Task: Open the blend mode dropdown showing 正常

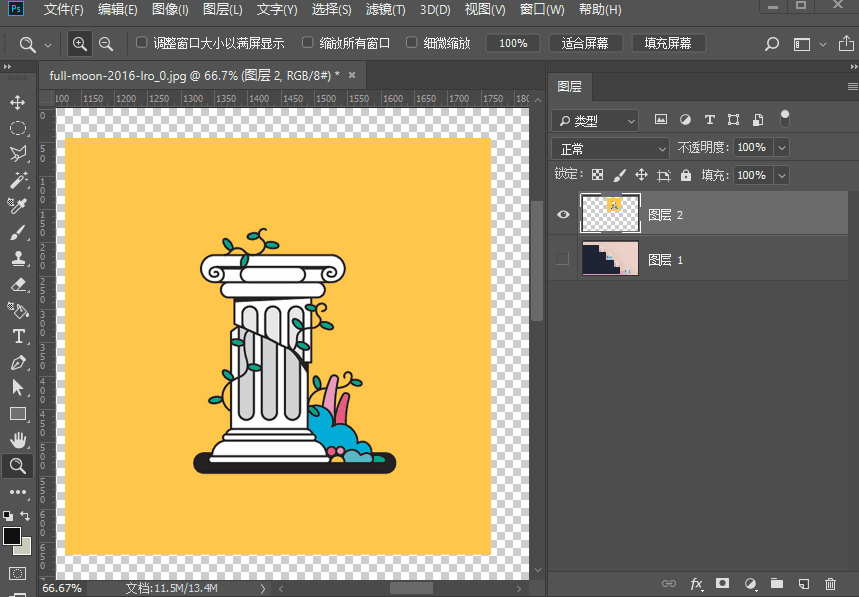Action: 610,147
